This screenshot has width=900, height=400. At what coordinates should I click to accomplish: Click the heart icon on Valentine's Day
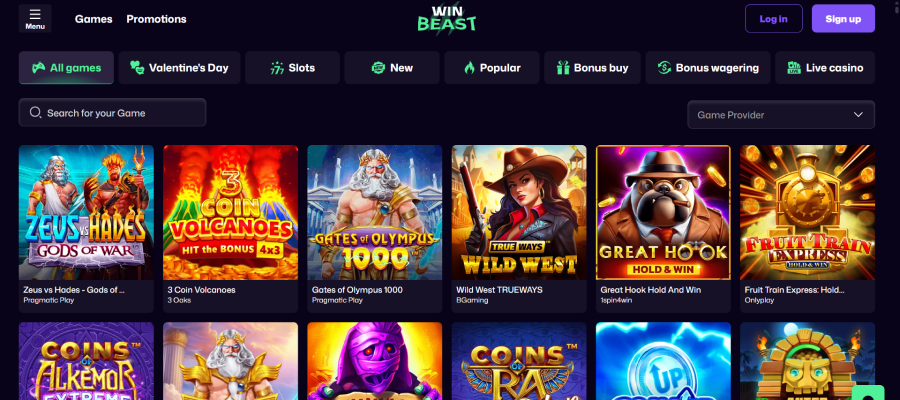137,68
